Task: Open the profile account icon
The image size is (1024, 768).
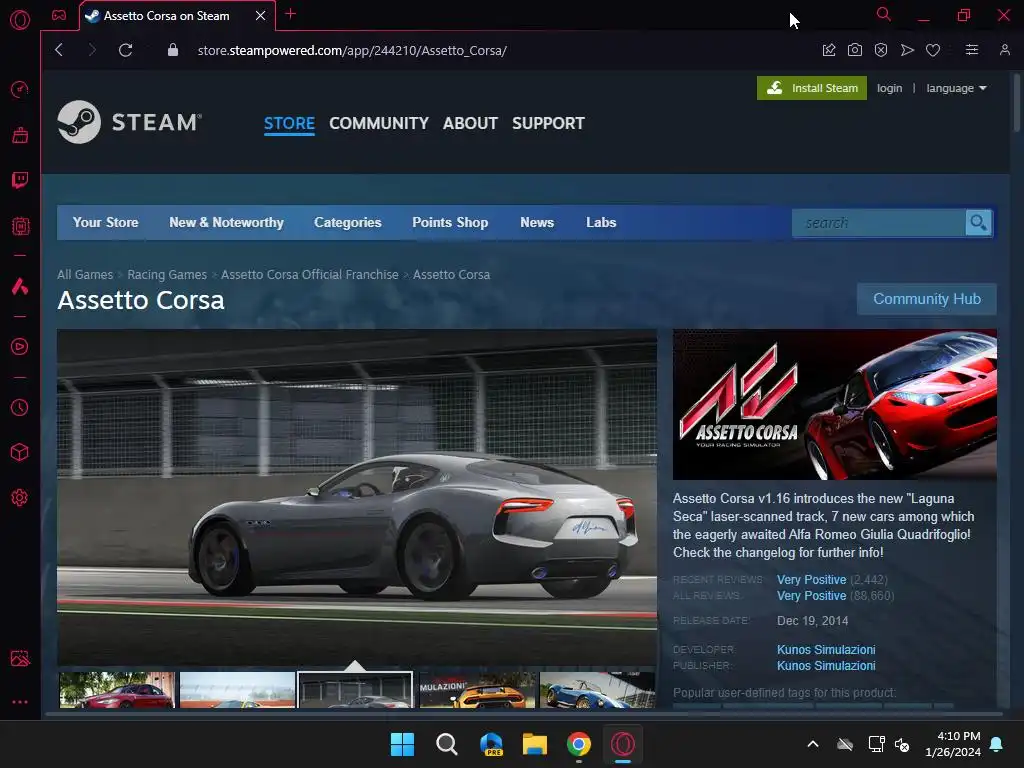Action: 1004,50
